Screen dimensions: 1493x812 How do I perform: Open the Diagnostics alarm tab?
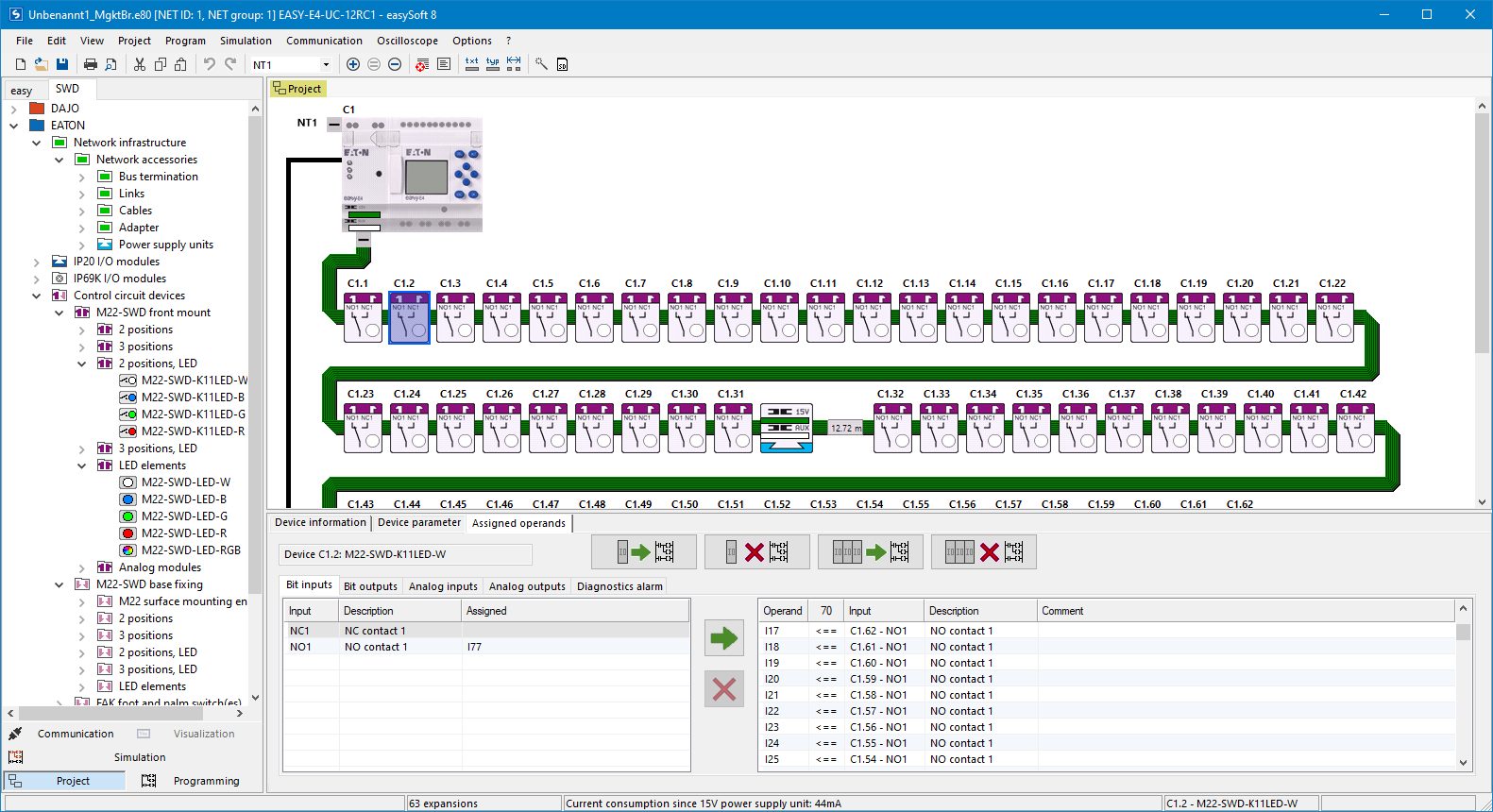pos(619,586)
